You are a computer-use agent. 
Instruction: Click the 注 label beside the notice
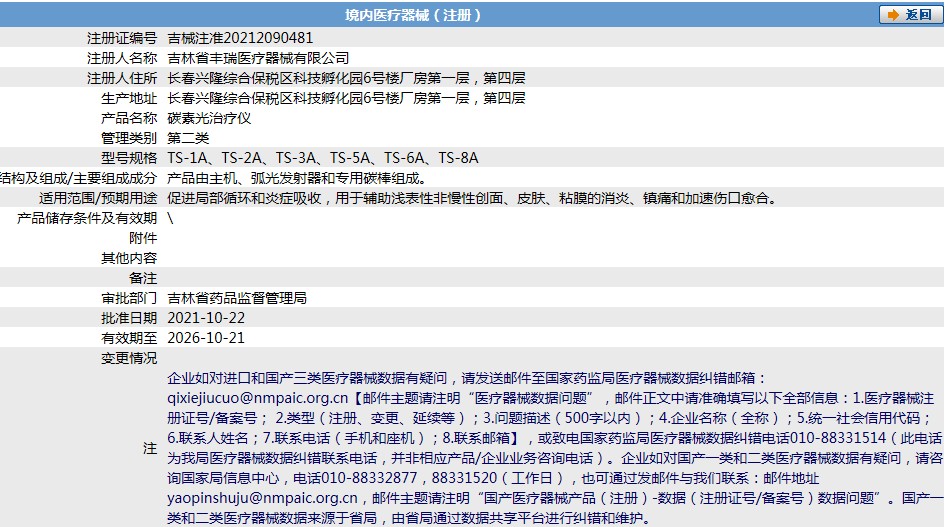[x=150, y=448]
